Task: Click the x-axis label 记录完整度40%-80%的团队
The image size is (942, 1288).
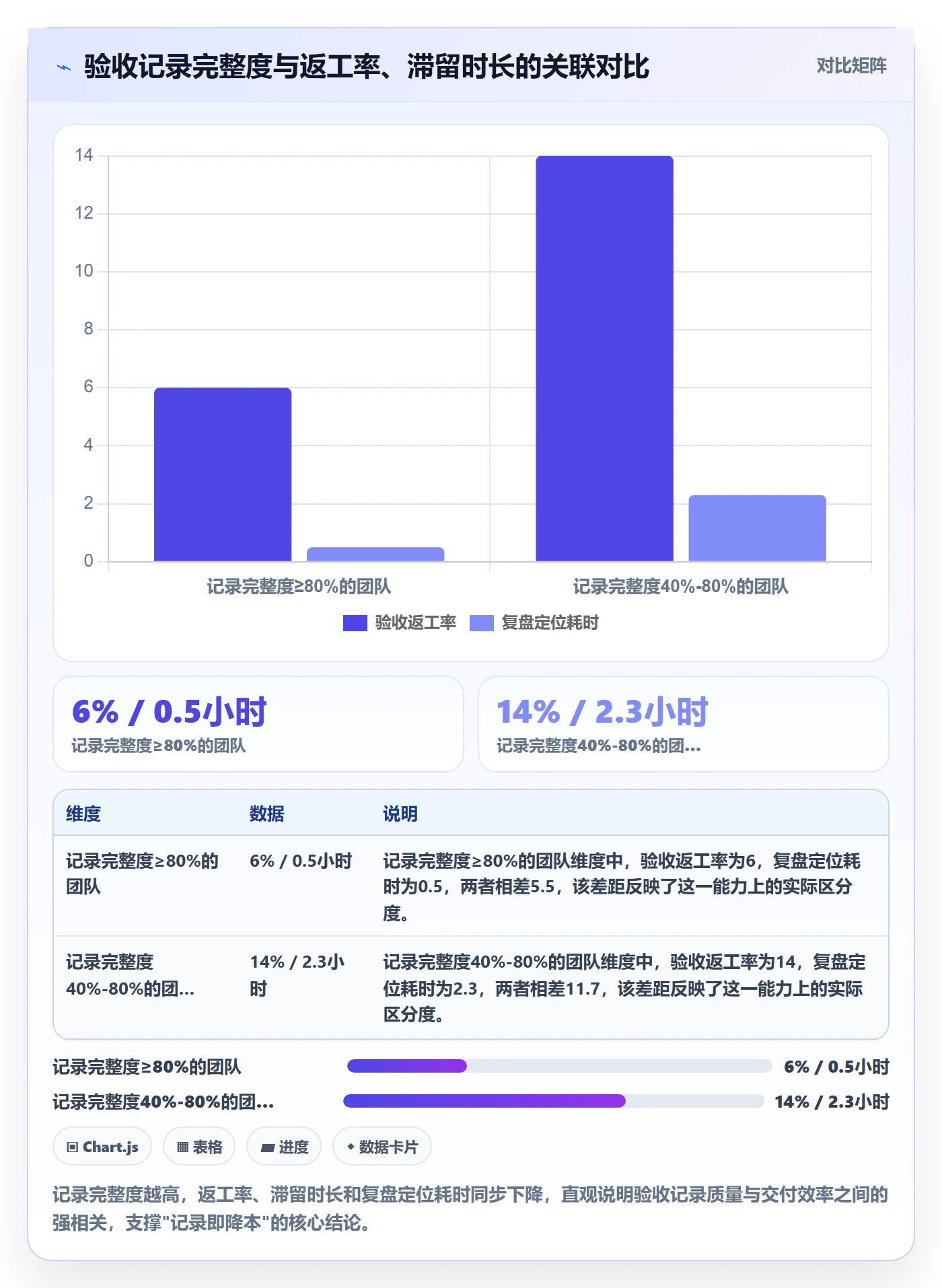Action: [x=681, y=587]
